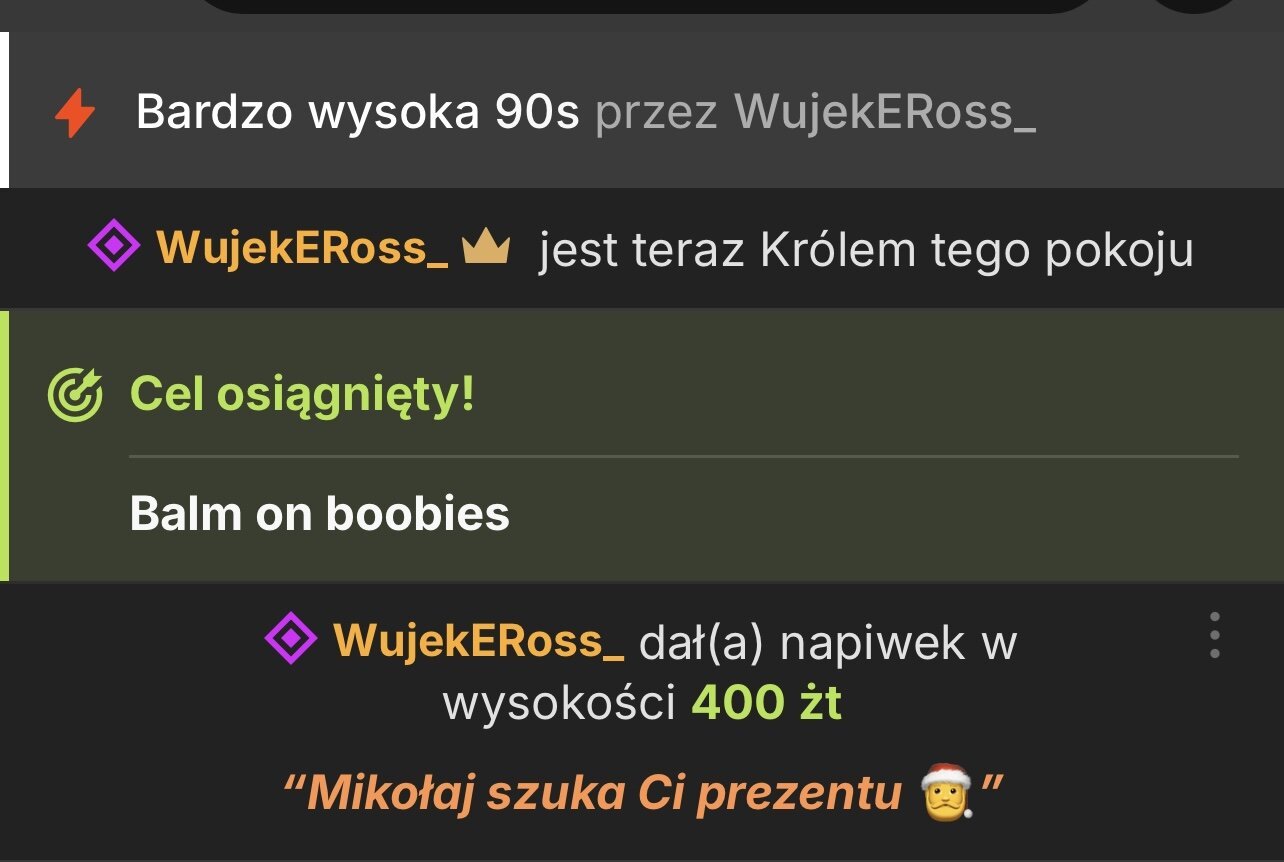Viewport: 1284px width, 862px height.
Task: Click the 'Balm on boobies' goal text
Action: coord(320,514)
